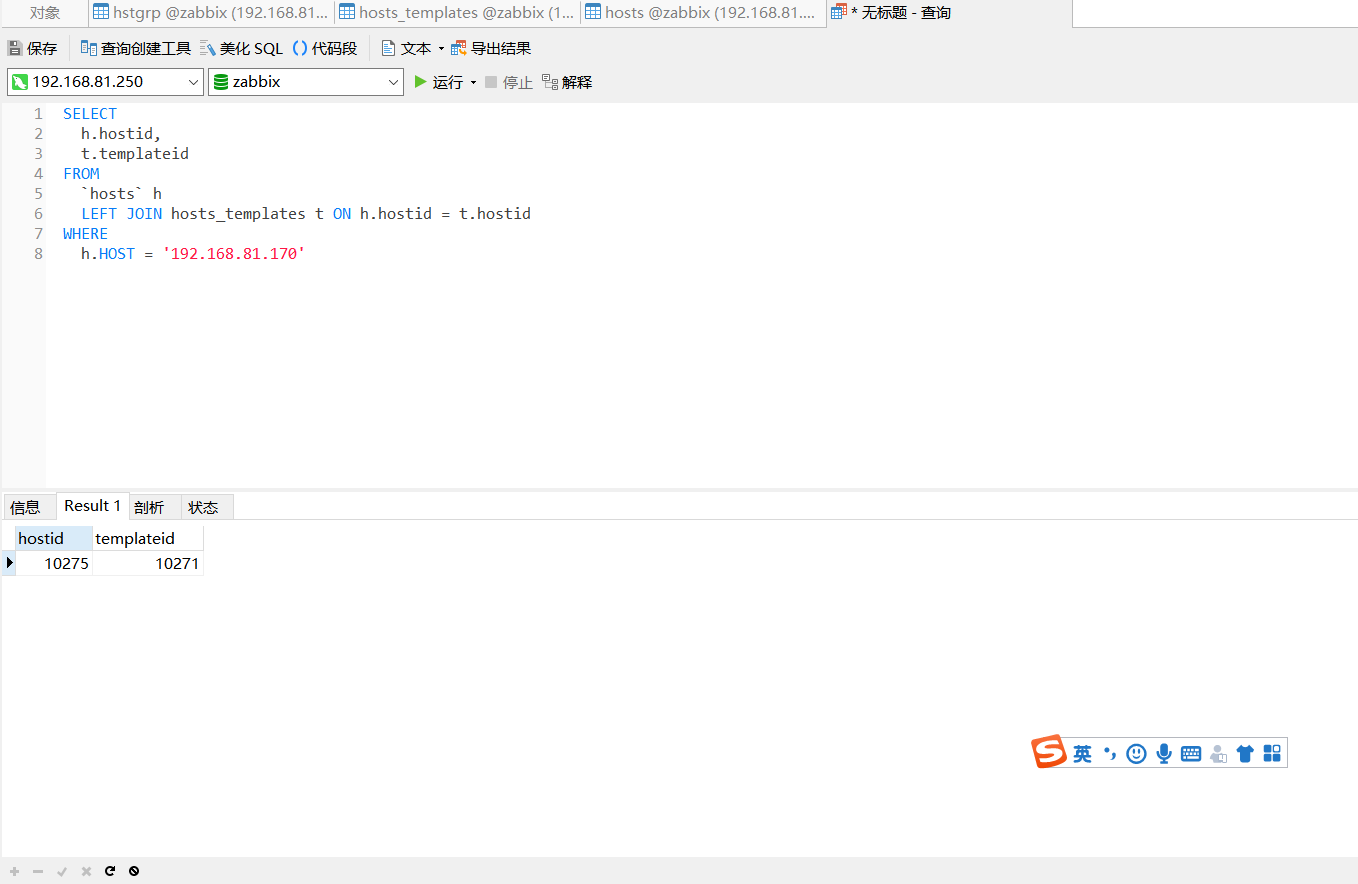Select the cell with value 10271

pyautogui.click(x=148, y=563)
